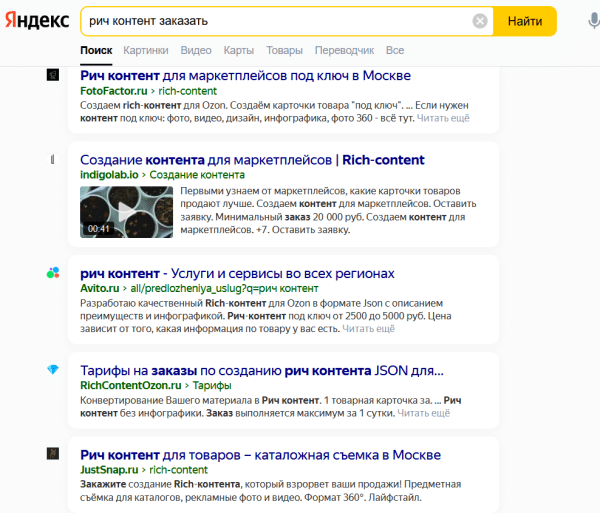Click the JustSnap site favicon
The image size is (600, 513).
coord(53,454)
